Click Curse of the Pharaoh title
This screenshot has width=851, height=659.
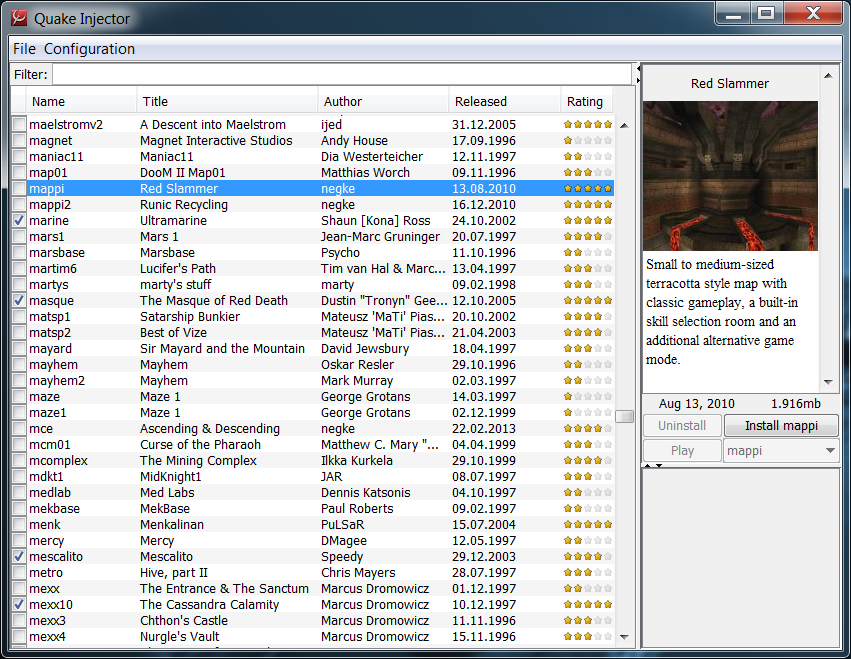pyautogui.click(x=200, y=445)
